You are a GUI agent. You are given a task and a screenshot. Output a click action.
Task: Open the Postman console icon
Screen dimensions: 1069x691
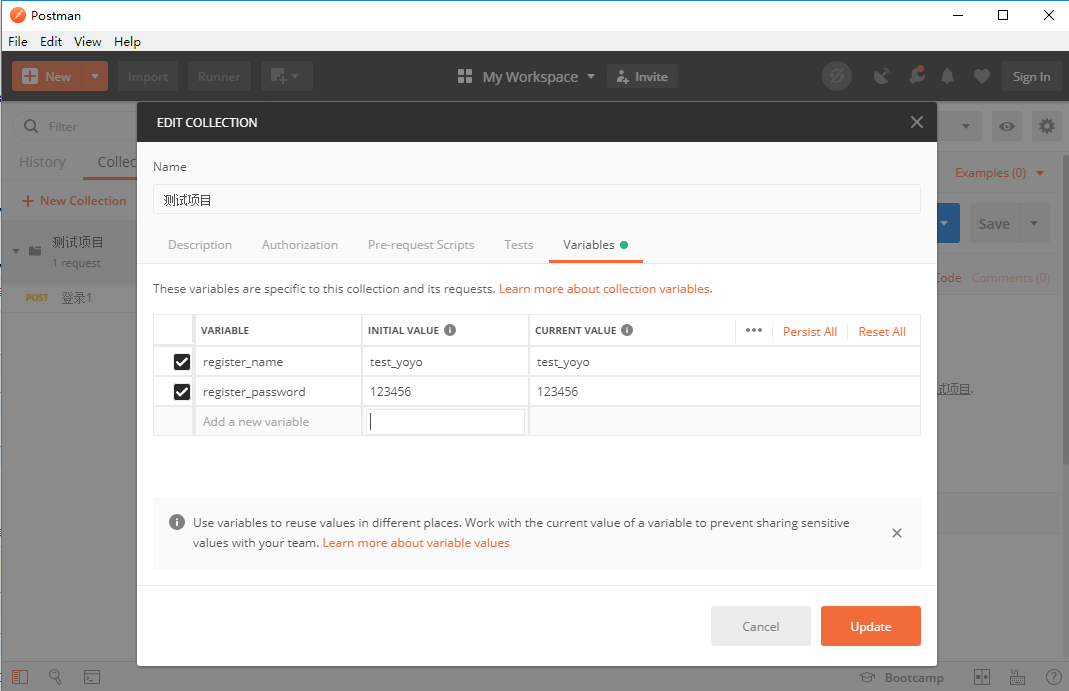pos(91,677)
